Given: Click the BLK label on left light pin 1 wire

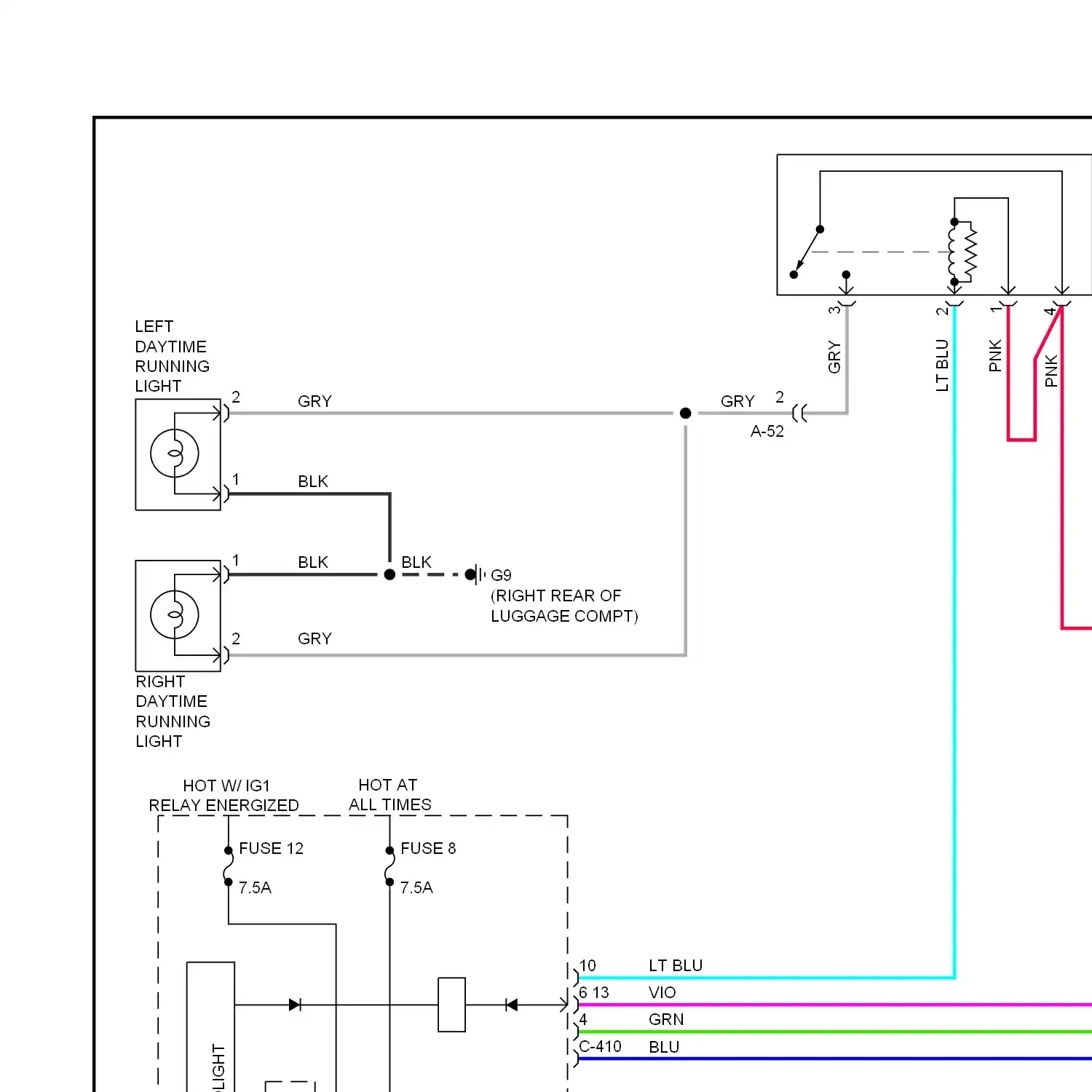Looking at the screenshot, I should click(x=313, y=481).
